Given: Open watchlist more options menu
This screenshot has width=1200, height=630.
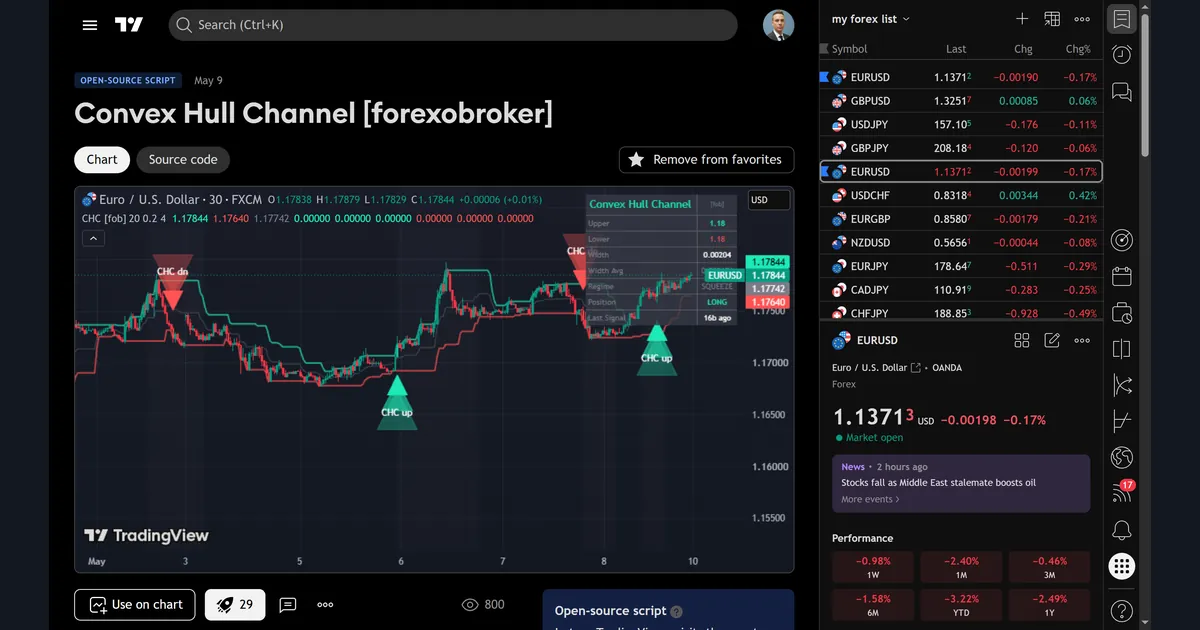Looking at the screenshot, I should [x=1082, y=19].
